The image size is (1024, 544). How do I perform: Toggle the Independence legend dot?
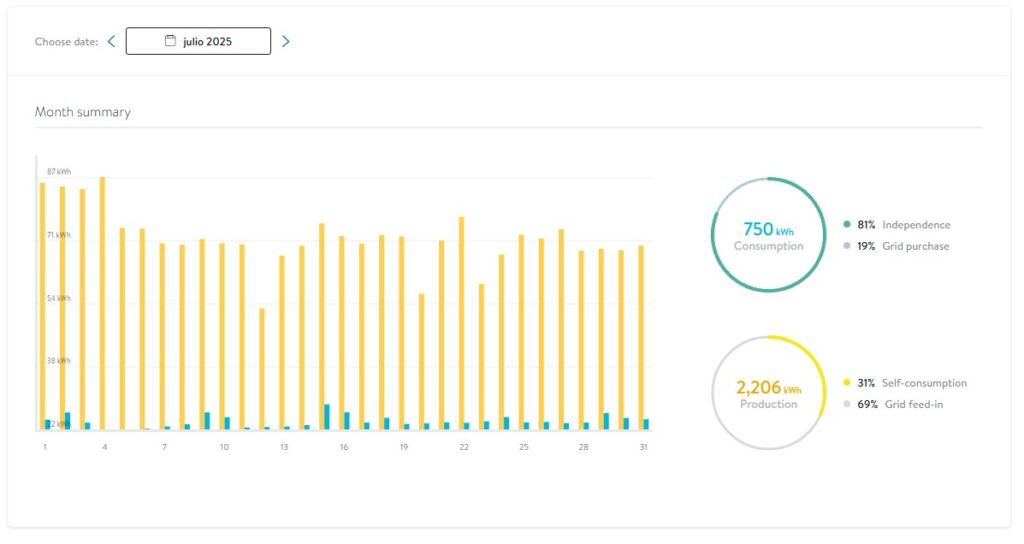point(847,225)
